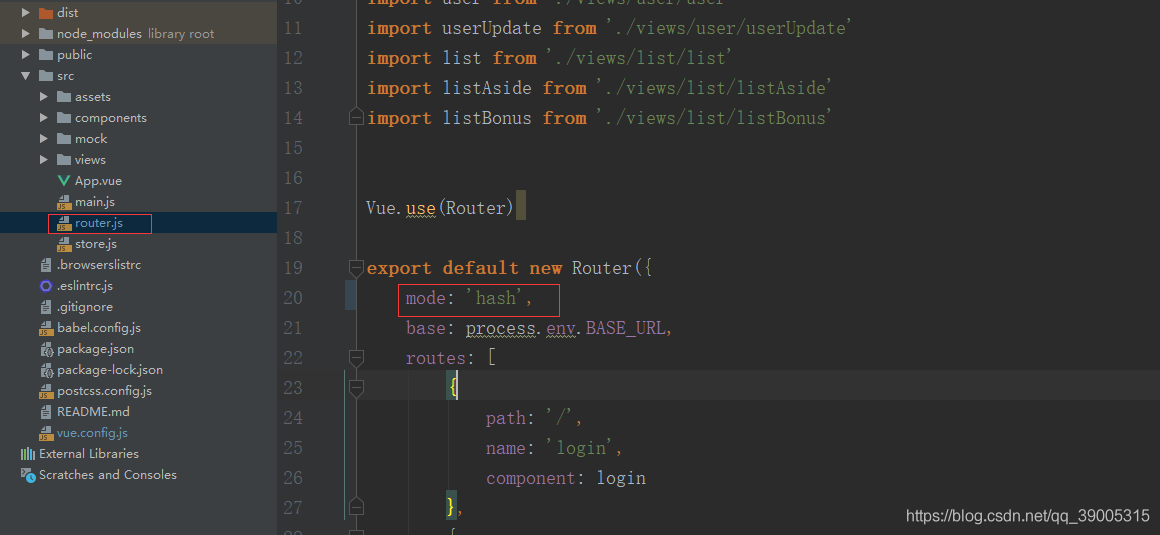Click the JS icon beside store.js

64,243
